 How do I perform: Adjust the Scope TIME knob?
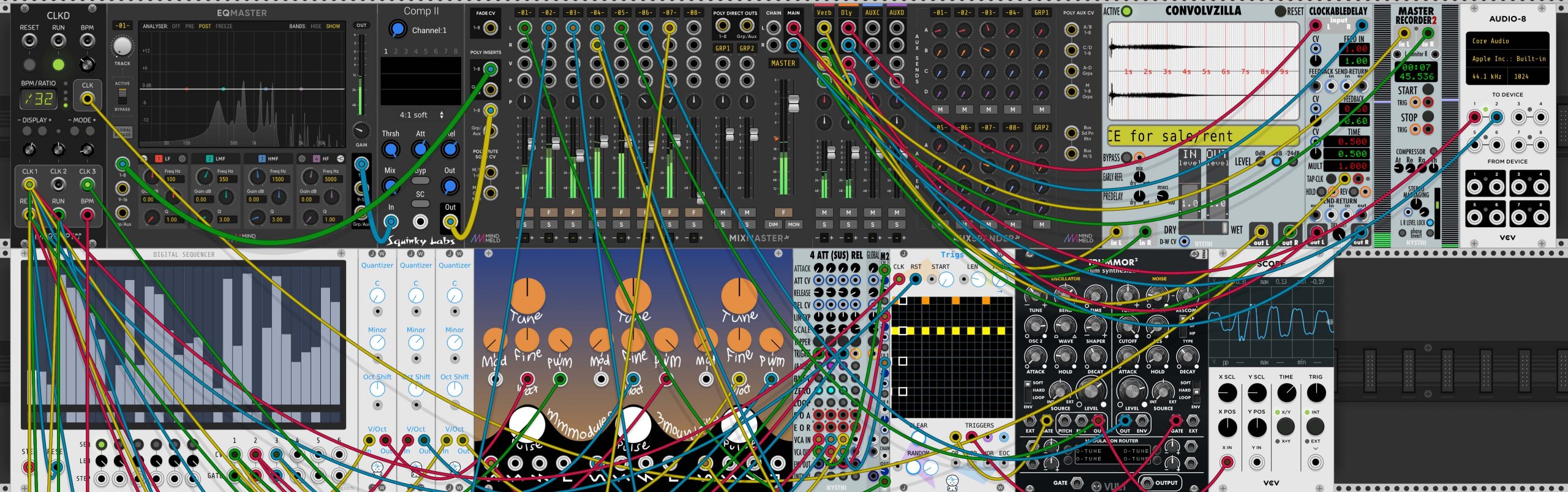[1286, 393]
